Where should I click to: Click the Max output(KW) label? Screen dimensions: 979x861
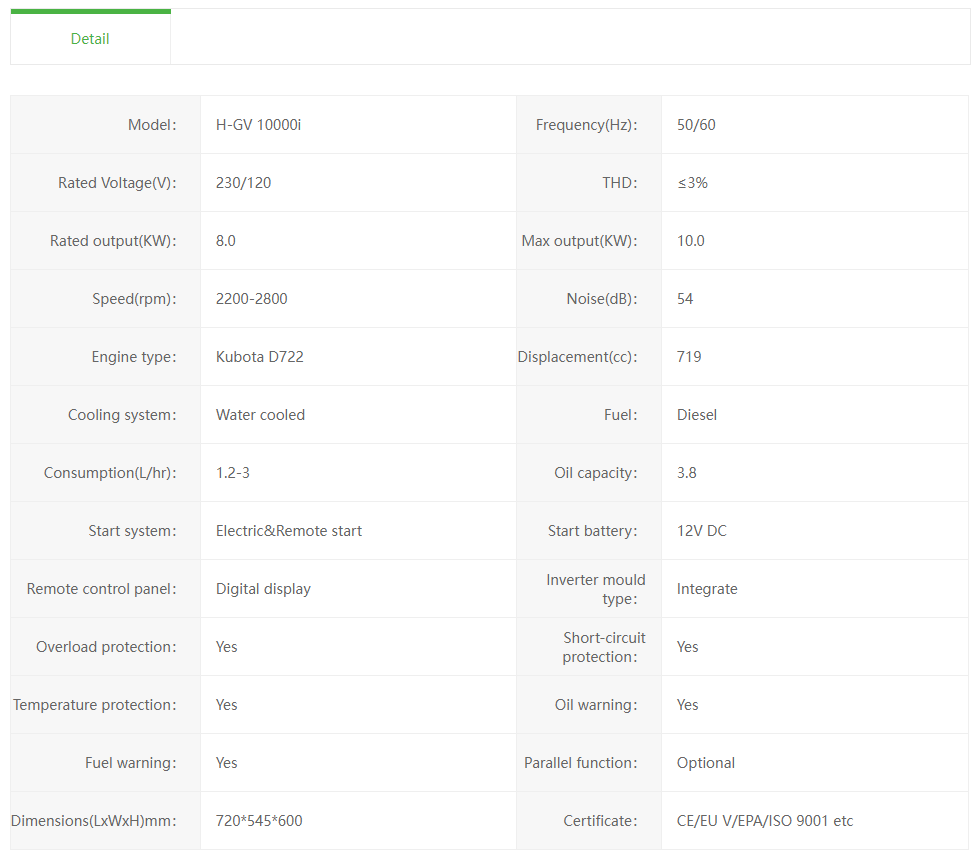pos(579,241)
